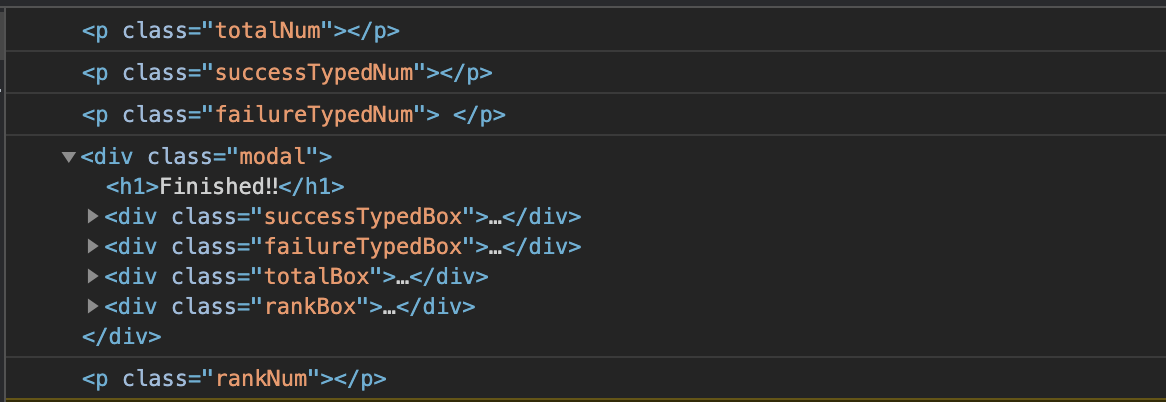
Task: Click the "totalBox" class value
Action: point(317,277)
